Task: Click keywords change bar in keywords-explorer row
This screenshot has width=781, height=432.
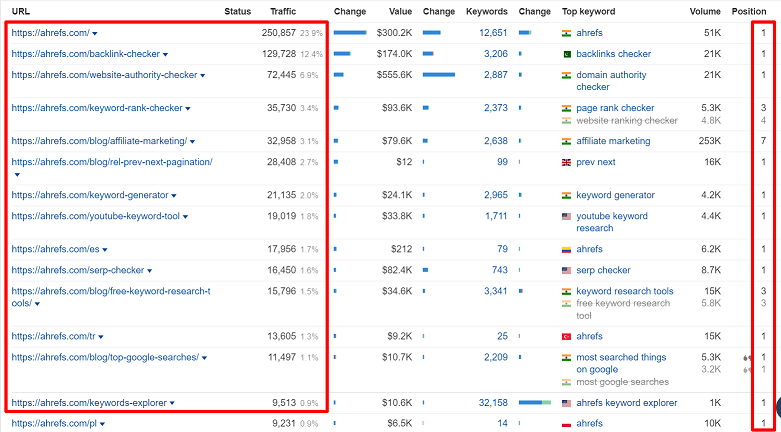Action: [535, 403]
